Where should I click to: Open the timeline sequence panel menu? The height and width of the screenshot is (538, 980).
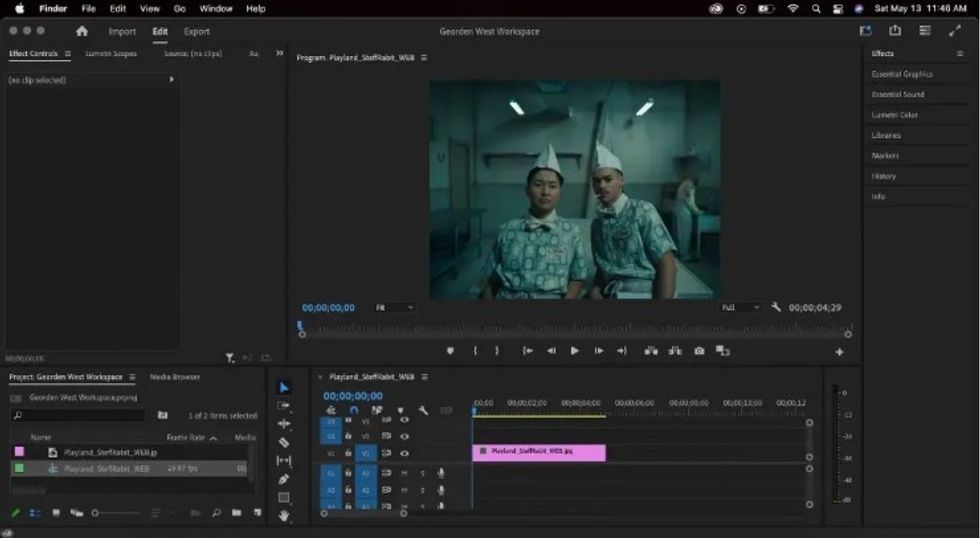(x=424, y=377)
